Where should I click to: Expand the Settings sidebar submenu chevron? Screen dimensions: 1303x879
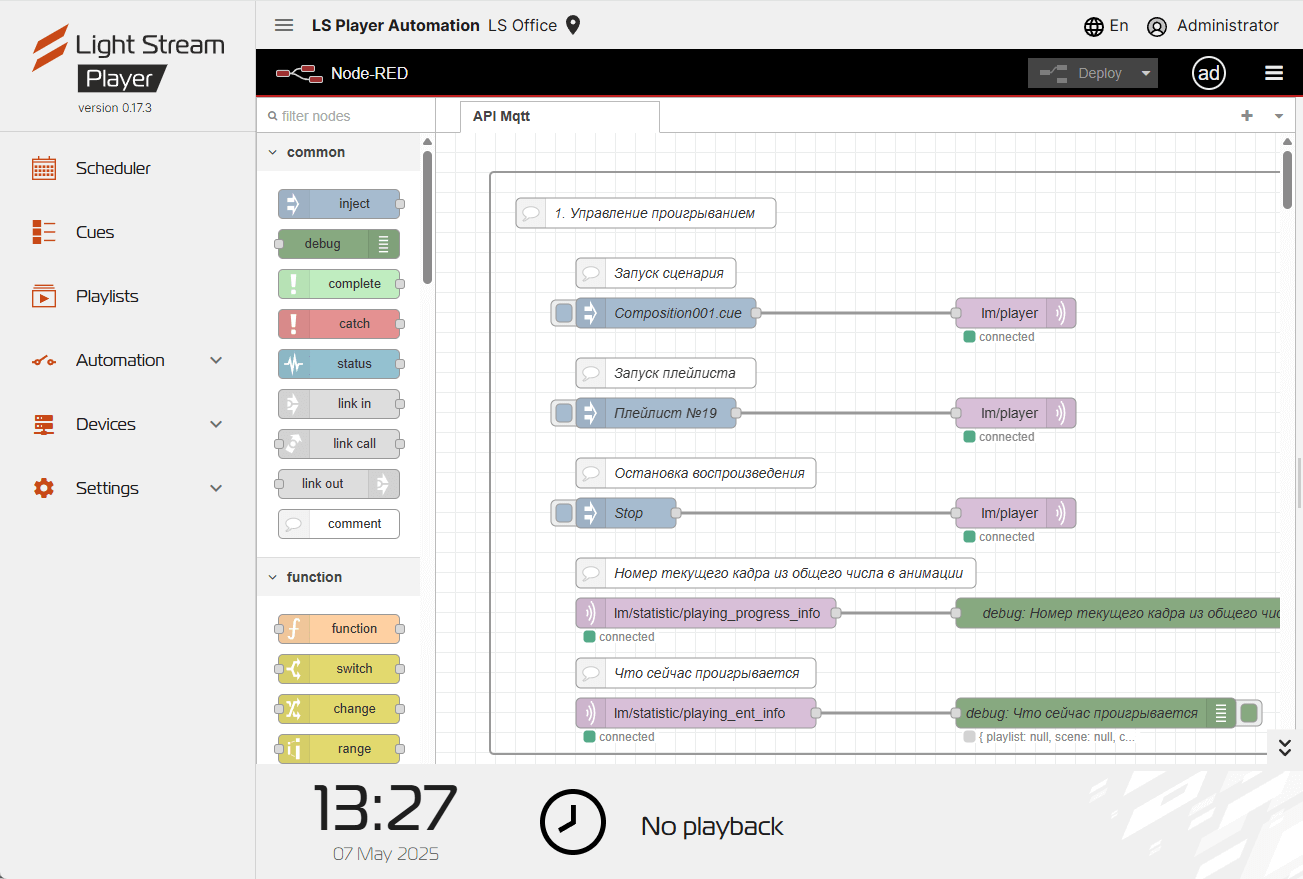click(216, 488)
